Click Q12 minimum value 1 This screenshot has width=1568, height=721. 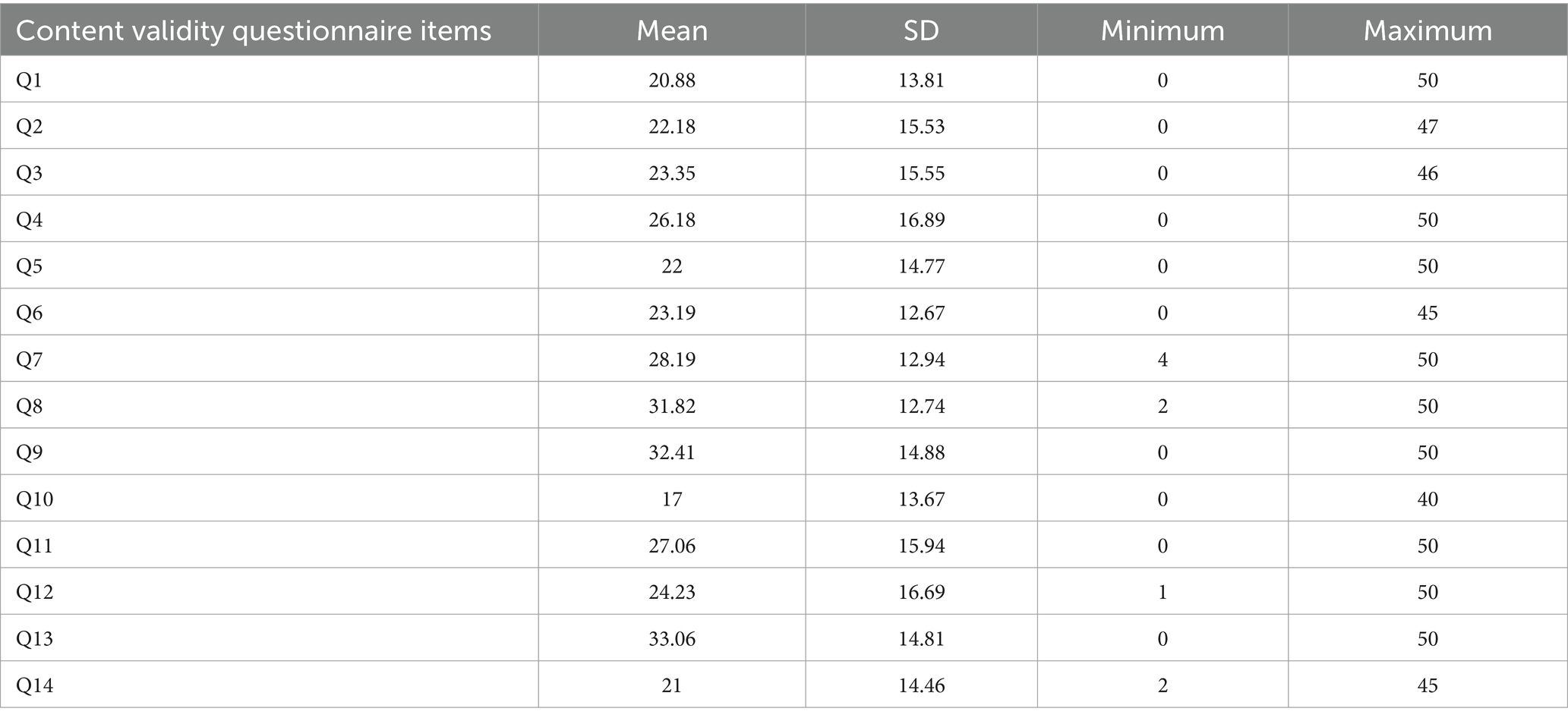[x=1163, y=593]
